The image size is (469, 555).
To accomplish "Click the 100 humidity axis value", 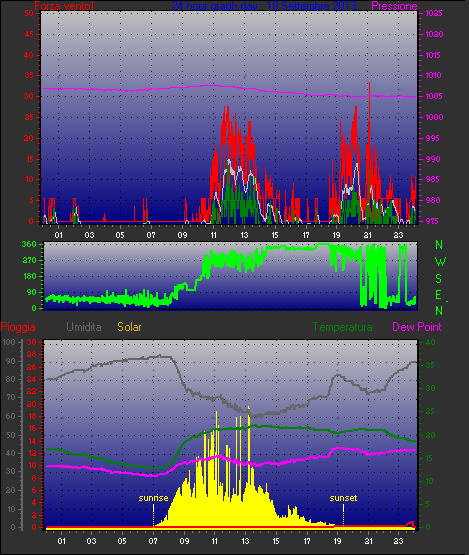I will point(9,342).
